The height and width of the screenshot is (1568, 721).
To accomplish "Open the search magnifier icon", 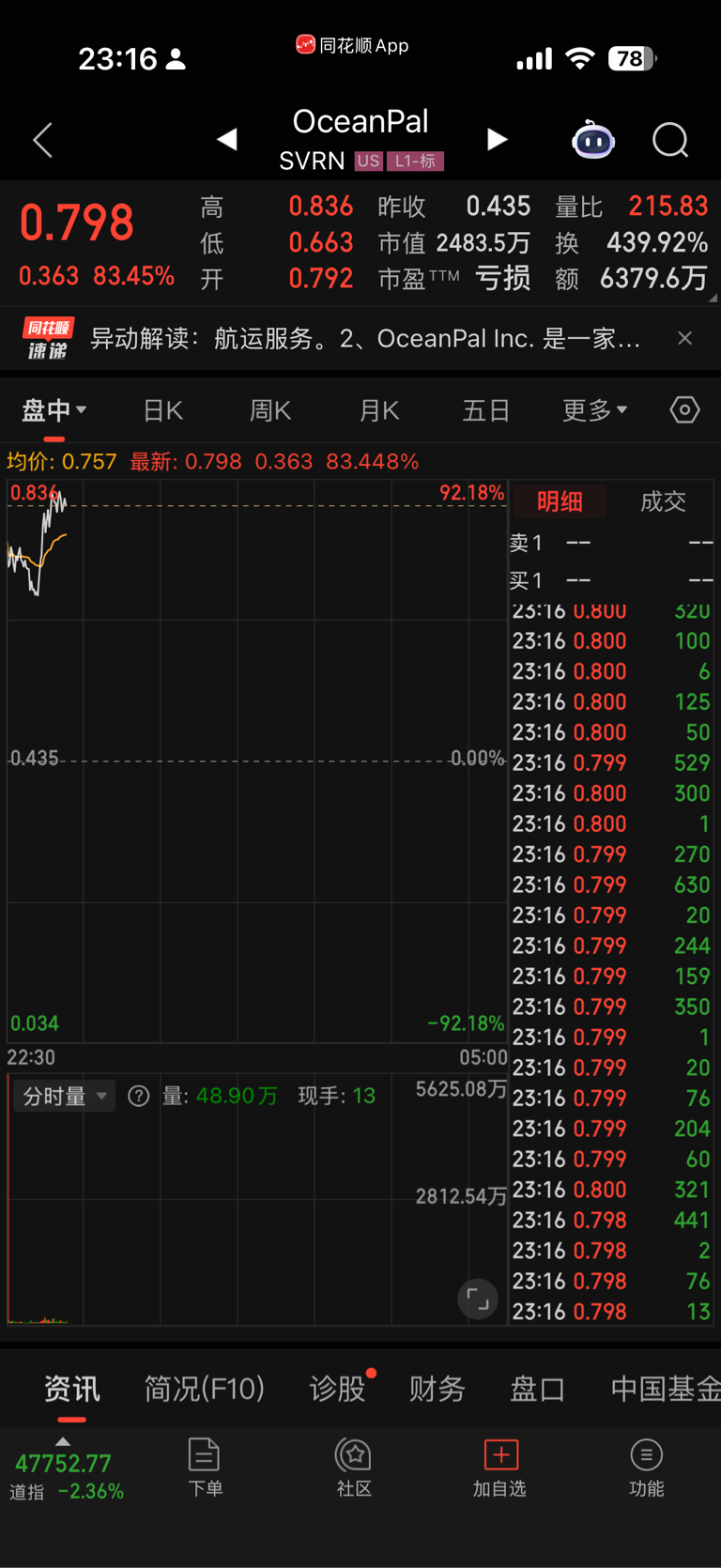I will [x=670, y=141].
